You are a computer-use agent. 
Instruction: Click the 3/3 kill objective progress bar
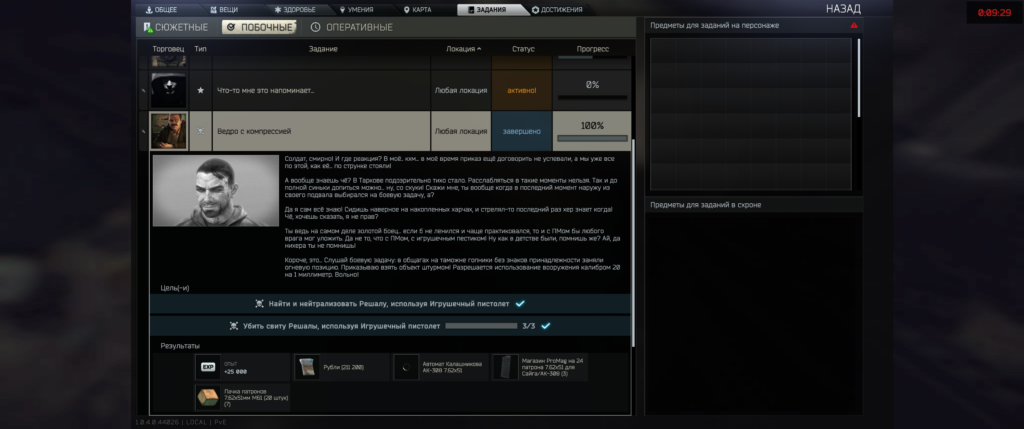click(480, 325)
